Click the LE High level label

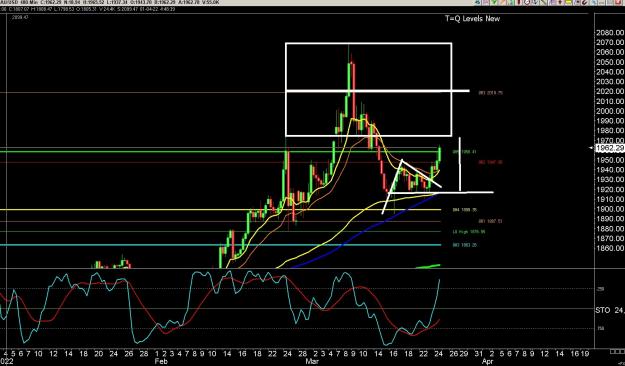pyautogui.click(x=469, y=232)
